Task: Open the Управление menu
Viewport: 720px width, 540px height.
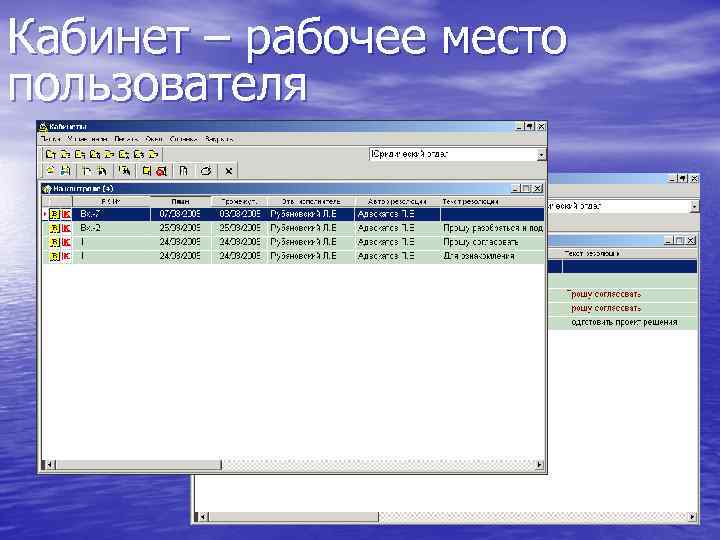Action: [87, 139]
